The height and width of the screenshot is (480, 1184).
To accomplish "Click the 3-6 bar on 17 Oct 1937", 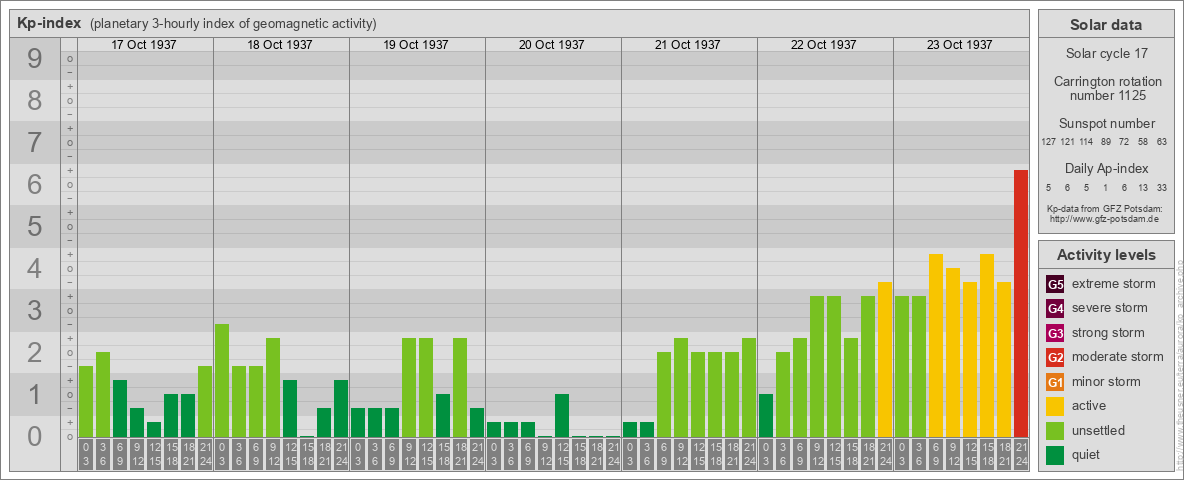I will tap(103, 394).
